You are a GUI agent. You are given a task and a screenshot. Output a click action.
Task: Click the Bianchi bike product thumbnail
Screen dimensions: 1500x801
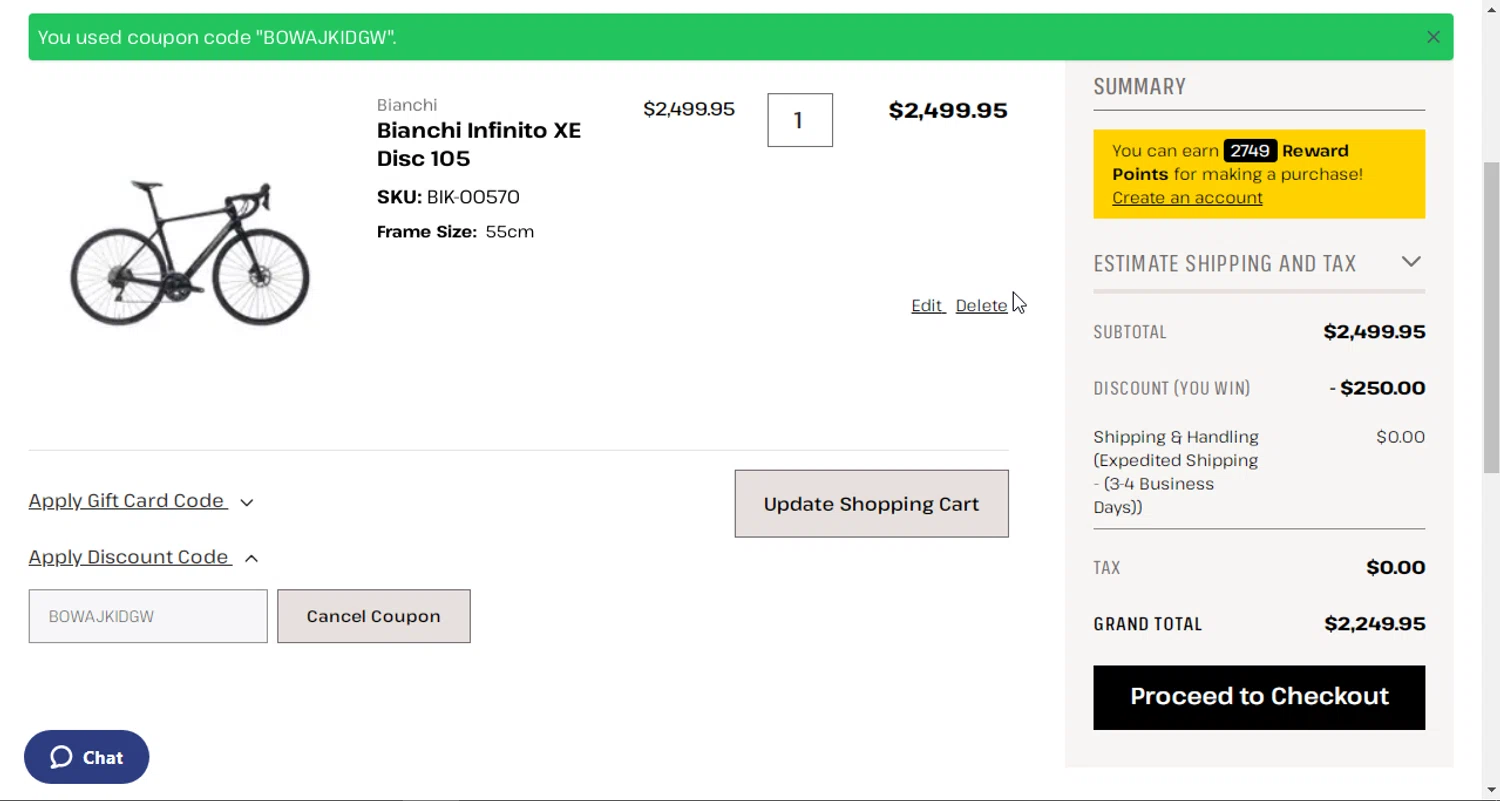pyautogui.click(x=190, y=253)
